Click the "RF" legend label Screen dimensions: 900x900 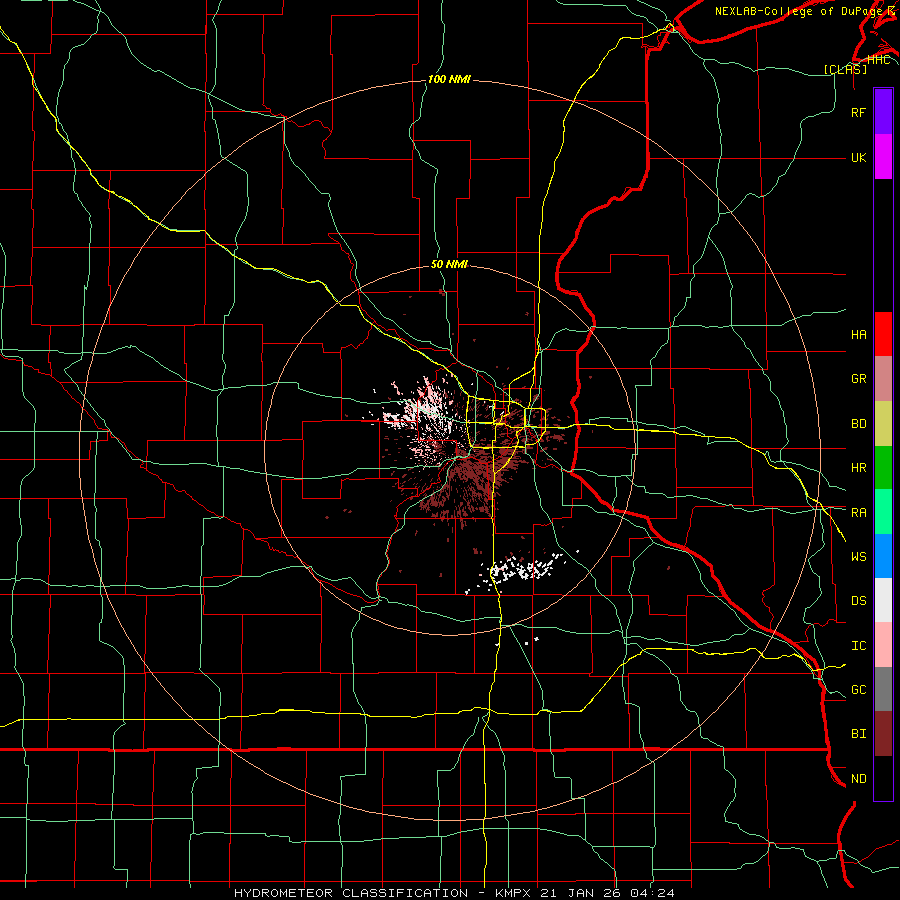point(858,112)
